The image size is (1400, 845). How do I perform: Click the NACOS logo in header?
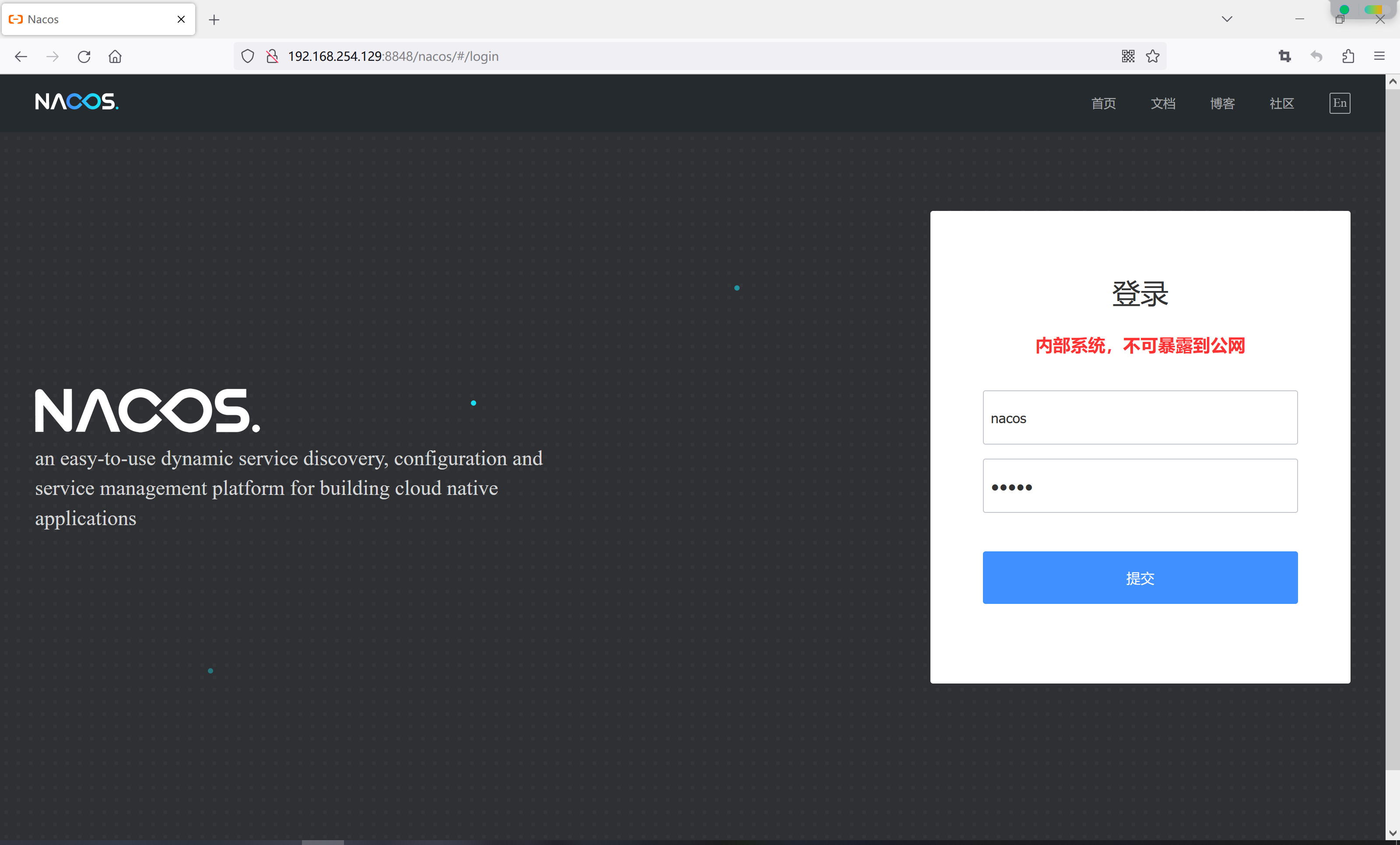click(x=77, y=102)
